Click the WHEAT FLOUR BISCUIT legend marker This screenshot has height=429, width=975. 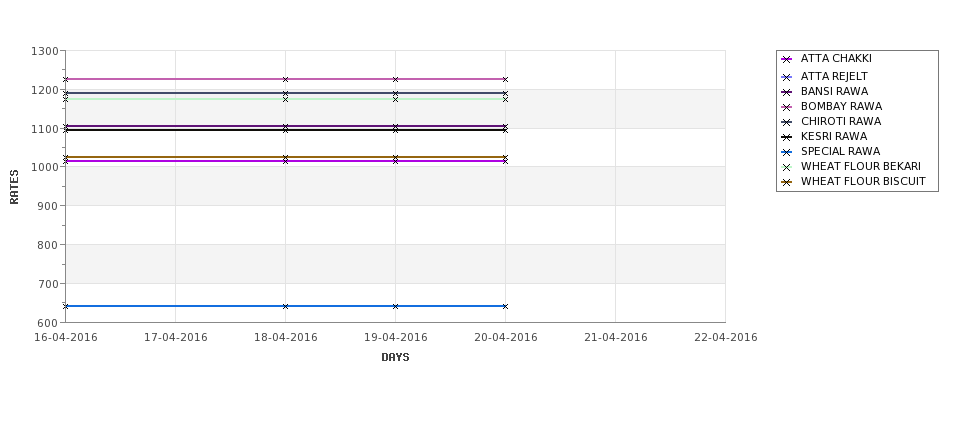click(x=787, y=182)
